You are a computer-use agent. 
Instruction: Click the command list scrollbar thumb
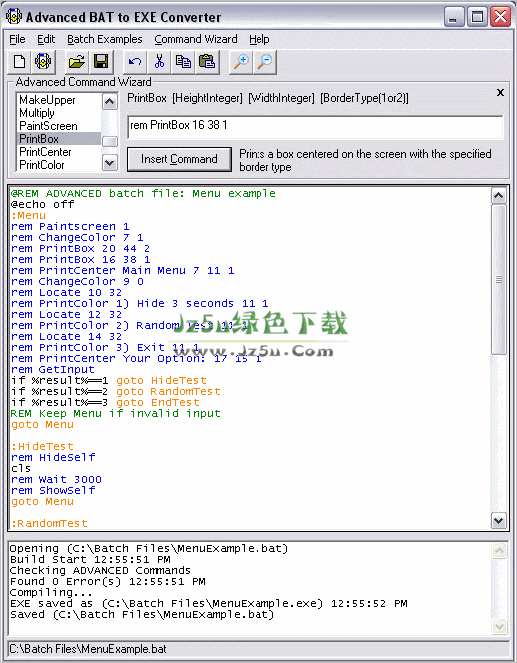coord(110,142)
